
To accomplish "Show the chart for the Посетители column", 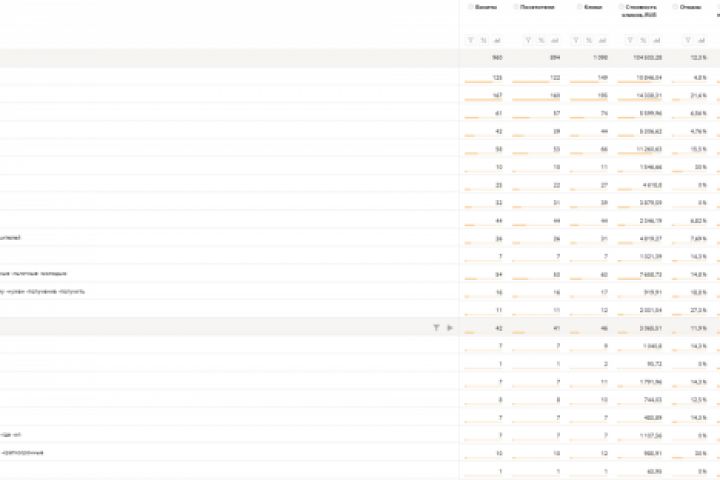I will [x=555, y=40].
